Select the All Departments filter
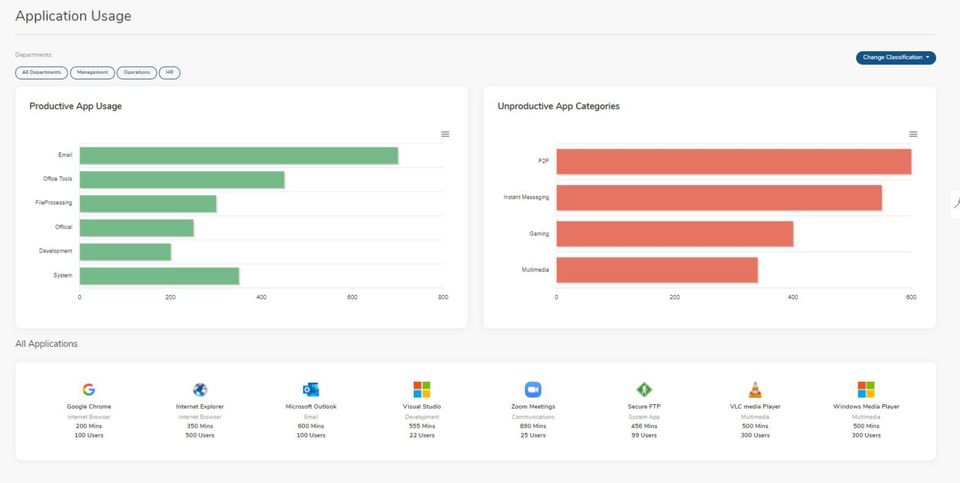The height and width of the screenshot is (483, 960). coord(42,73)
